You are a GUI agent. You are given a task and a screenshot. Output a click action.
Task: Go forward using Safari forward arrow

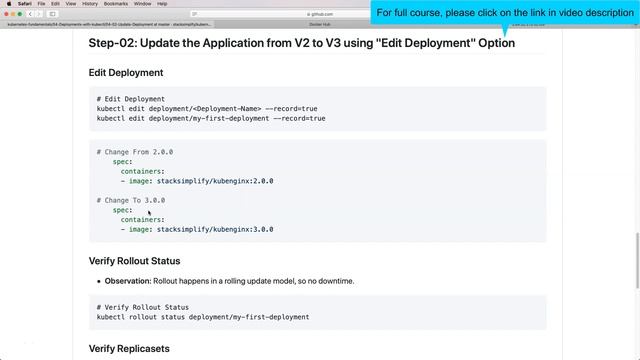point(39,14)
